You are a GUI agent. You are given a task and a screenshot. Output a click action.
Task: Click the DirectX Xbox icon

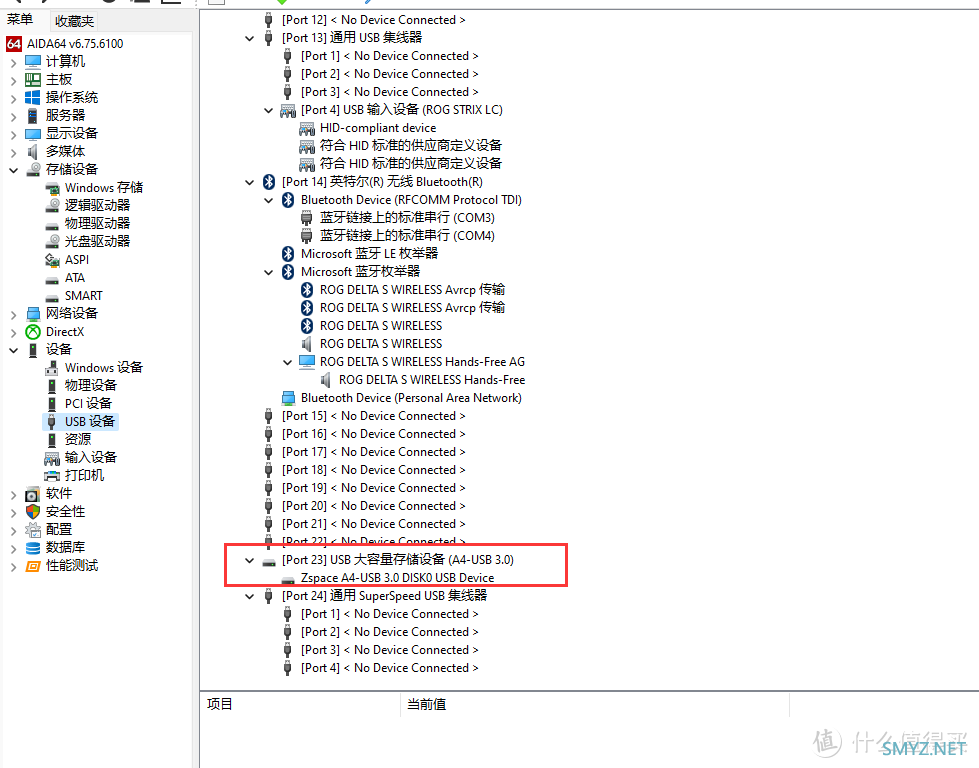click(x=32, y=332)
